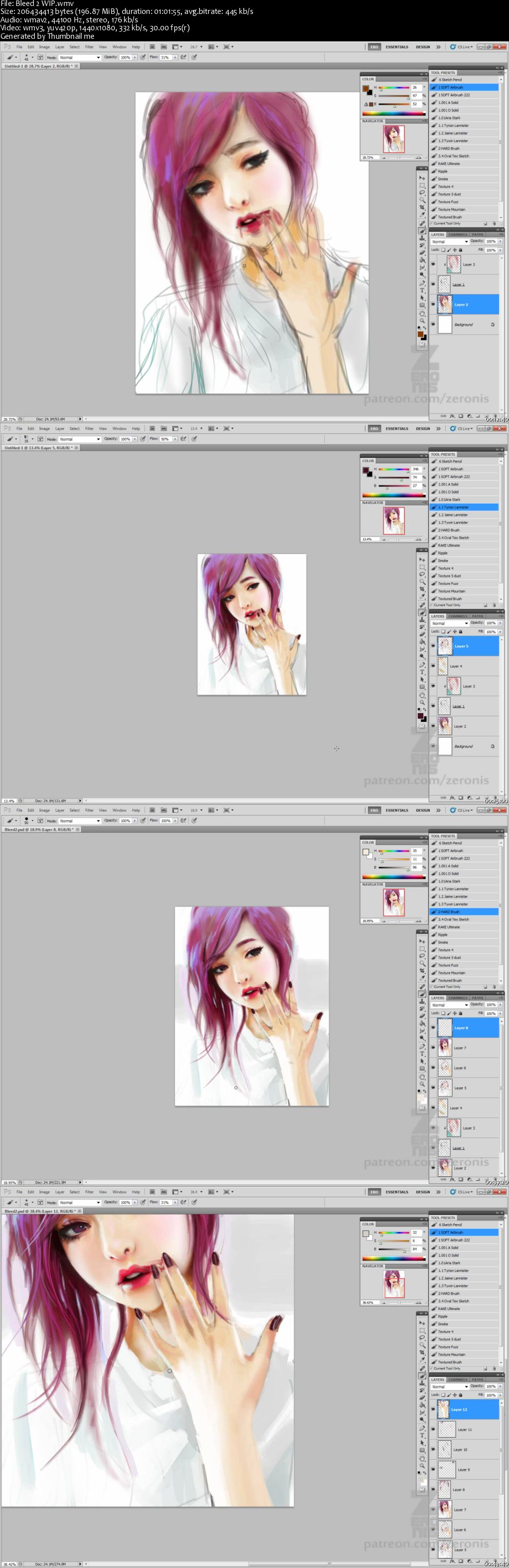Open the brush Mode dropdown in the 28.7% frame

[80, 57]
